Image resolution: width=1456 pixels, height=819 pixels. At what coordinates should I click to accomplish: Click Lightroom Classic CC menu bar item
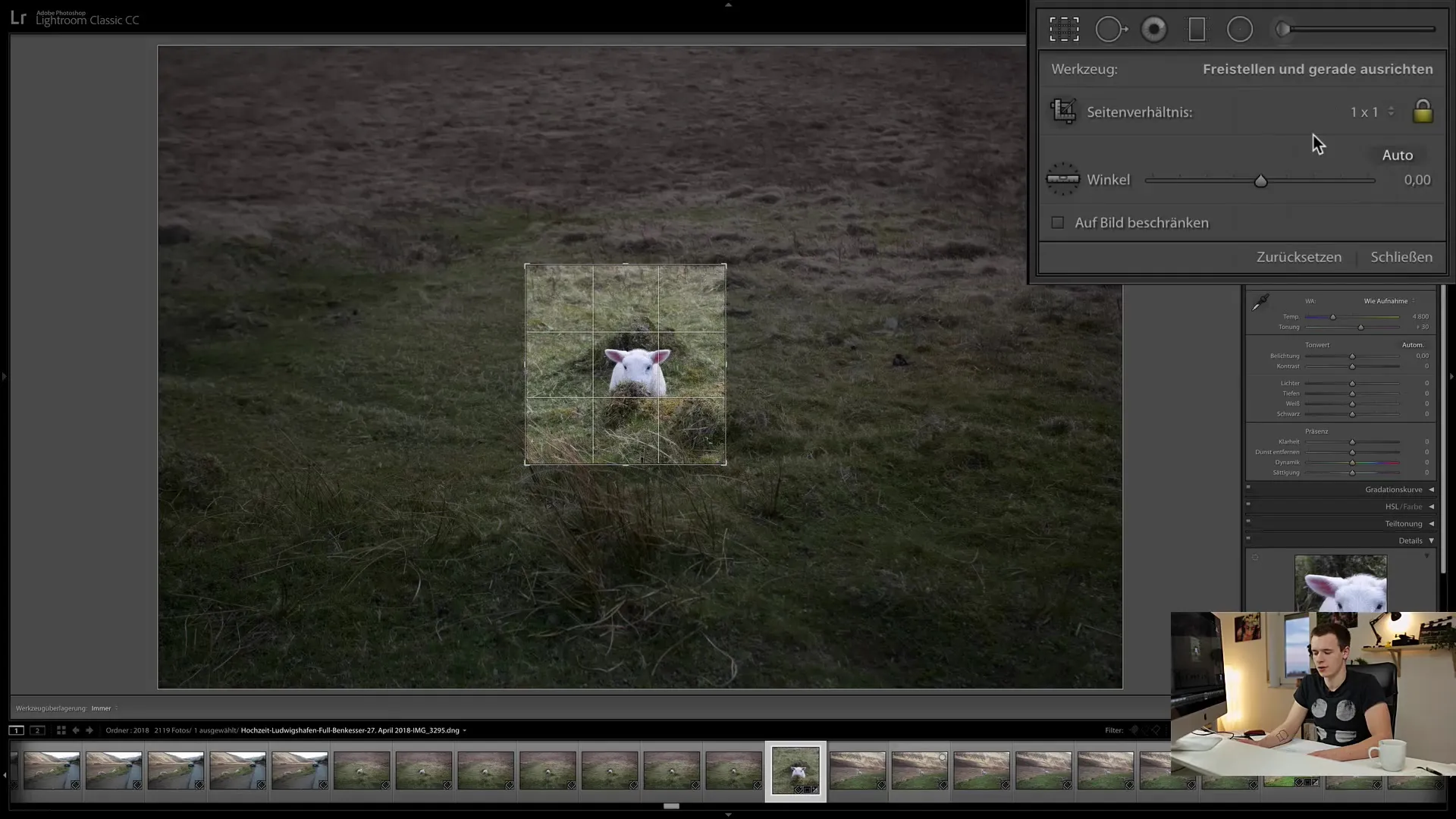[88, 19]
